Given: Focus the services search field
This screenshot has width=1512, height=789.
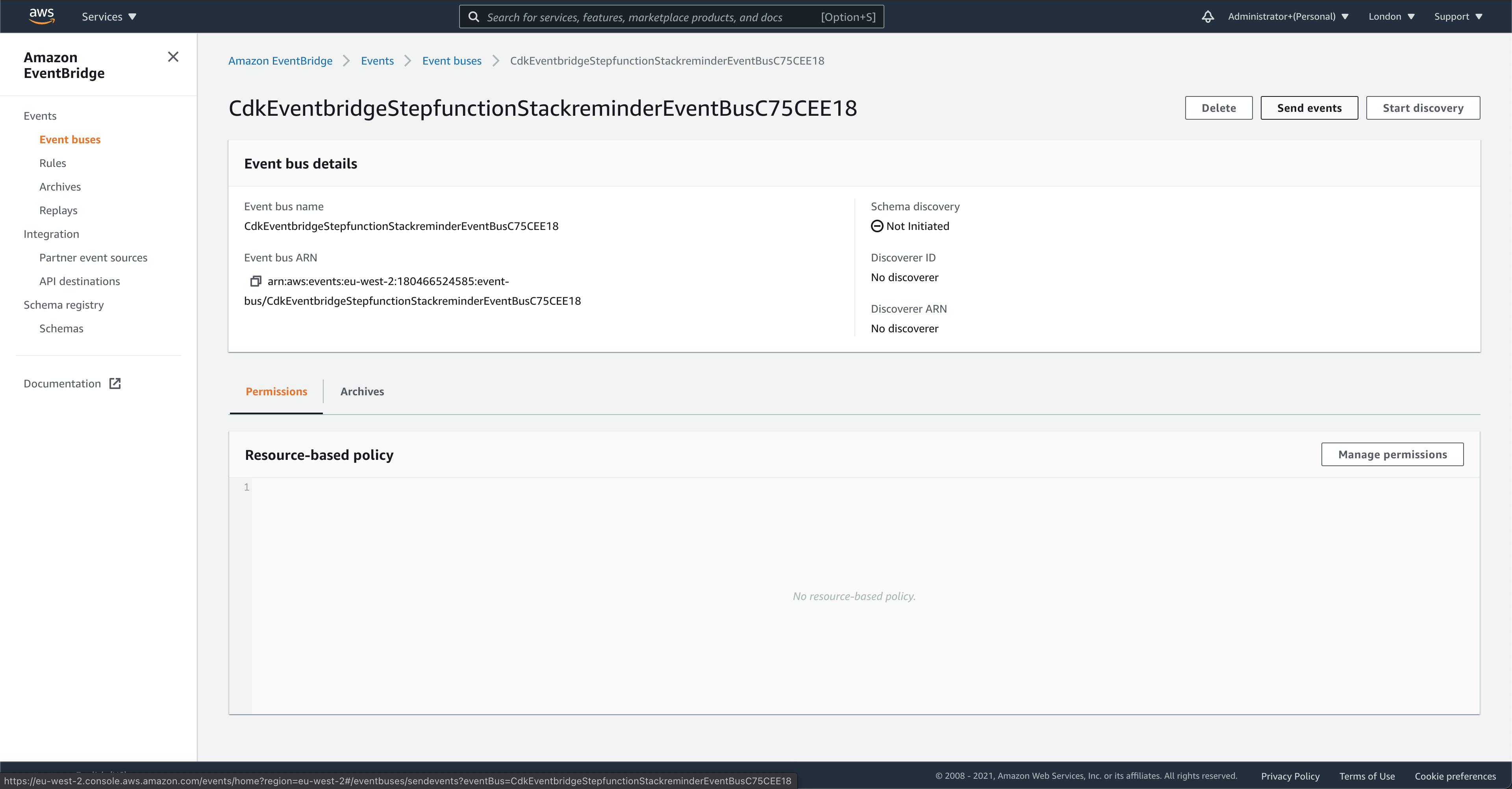Looking at the screenshot, I should (671, 17).
